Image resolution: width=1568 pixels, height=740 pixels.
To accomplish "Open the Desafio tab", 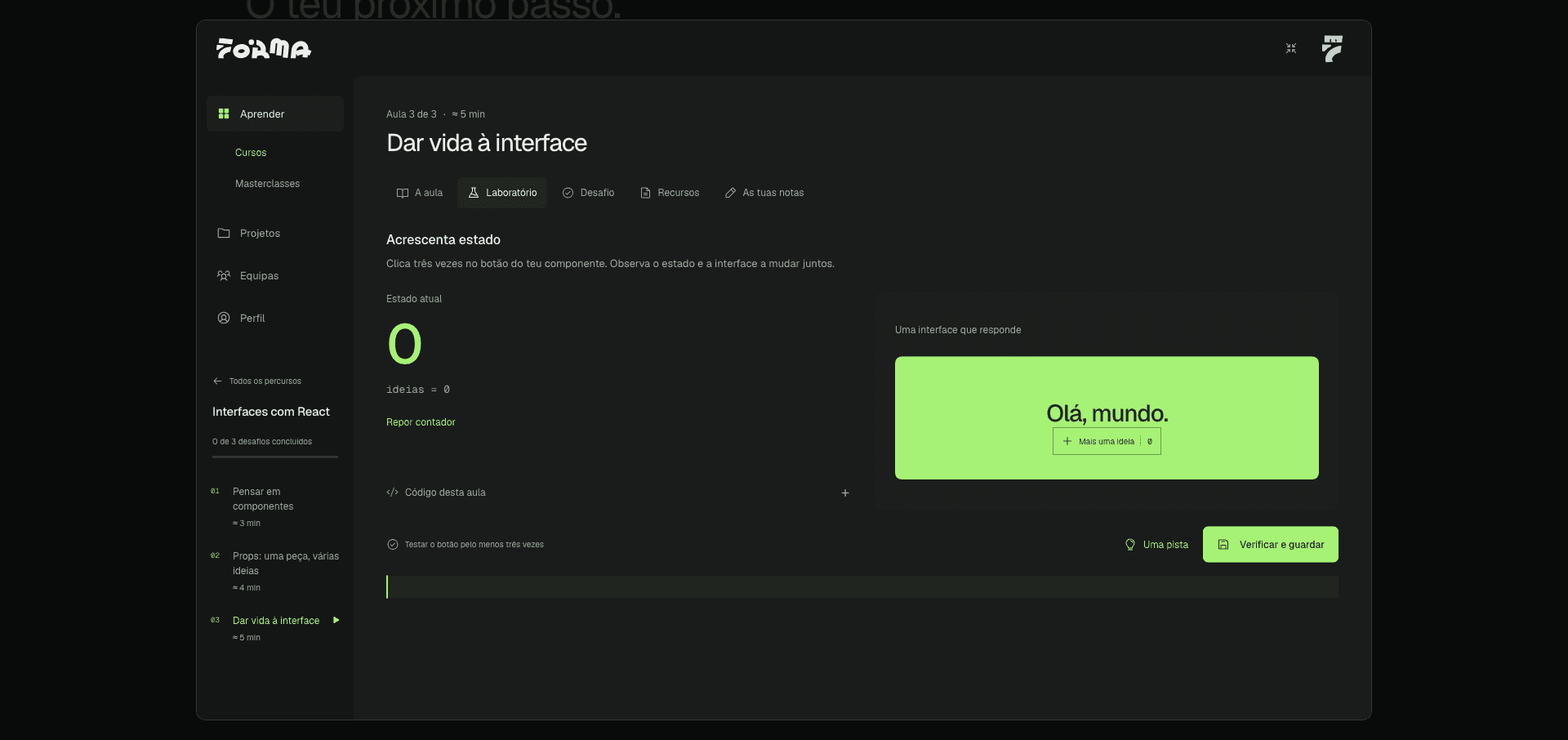I will point(588,193).
